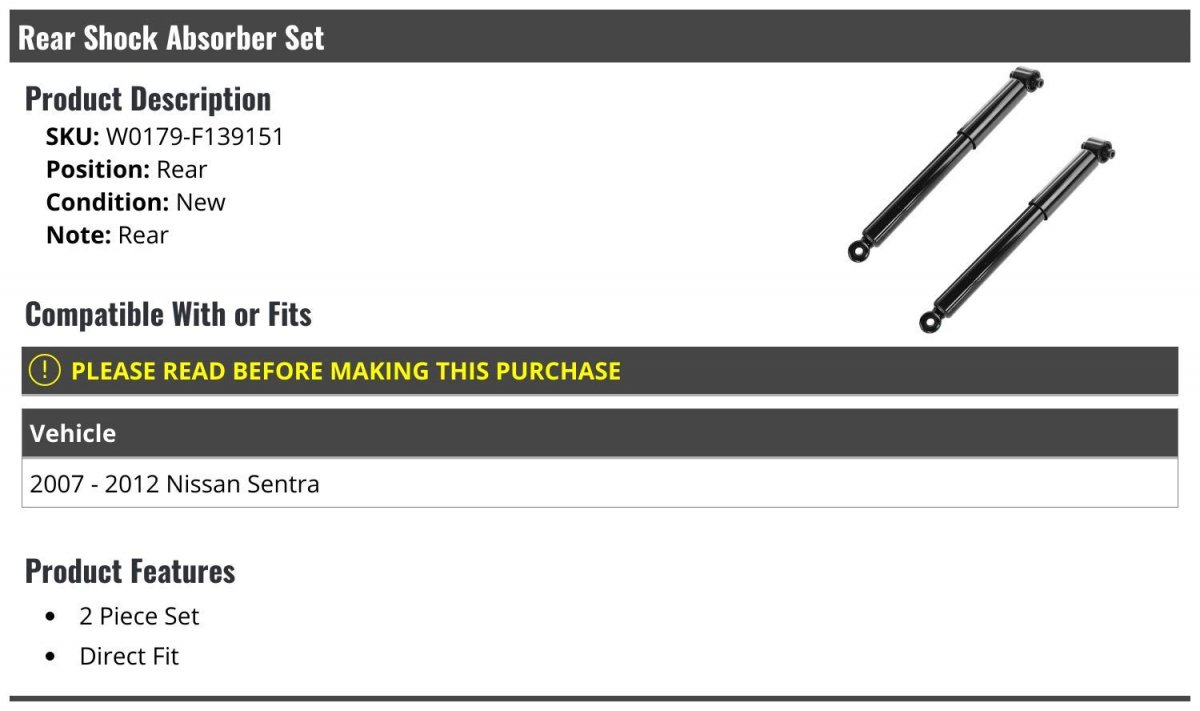Click the PLEASE READ yellow warning text

[346, 371]
